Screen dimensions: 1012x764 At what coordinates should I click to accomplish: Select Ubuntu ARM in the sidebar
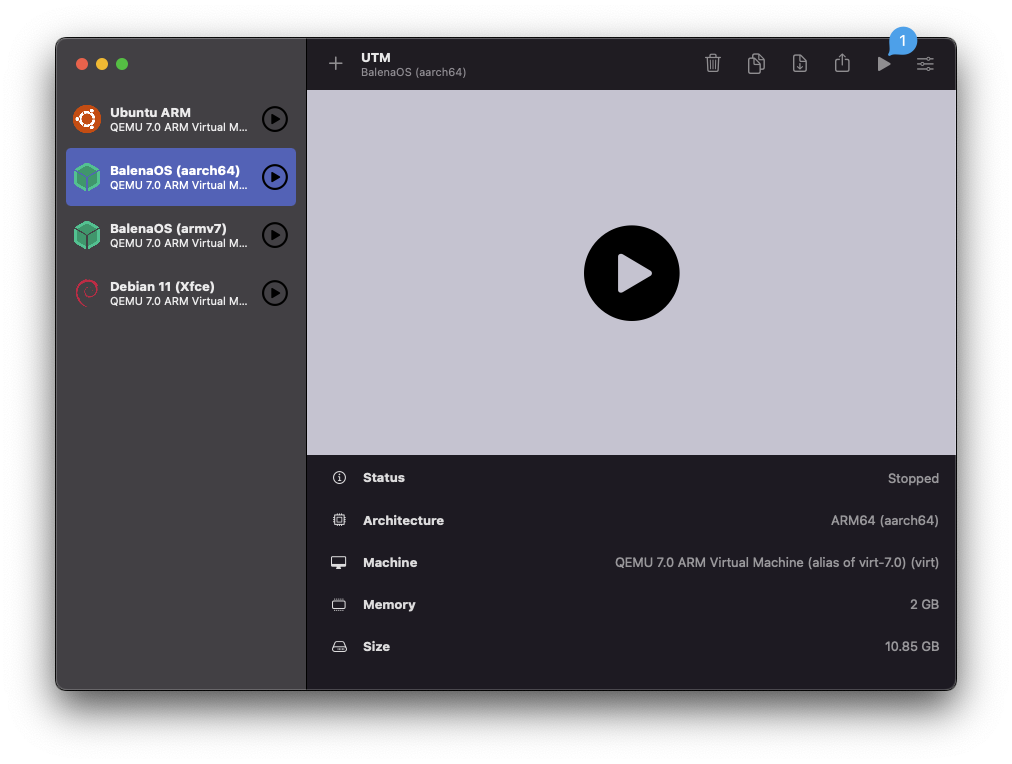pos(181,119)
